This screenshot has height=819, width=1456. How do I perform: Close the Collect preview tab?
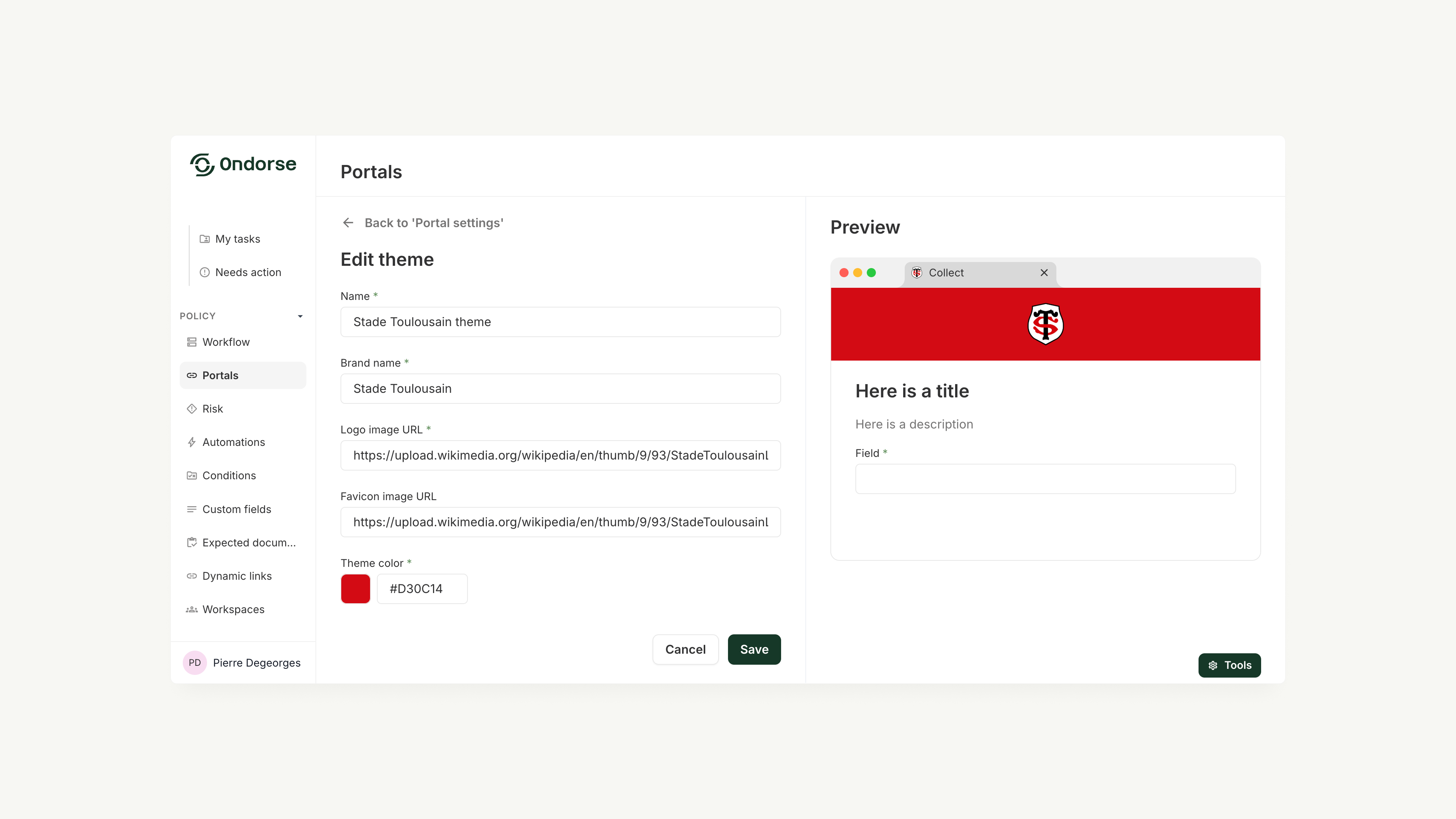pos(1044,273)
